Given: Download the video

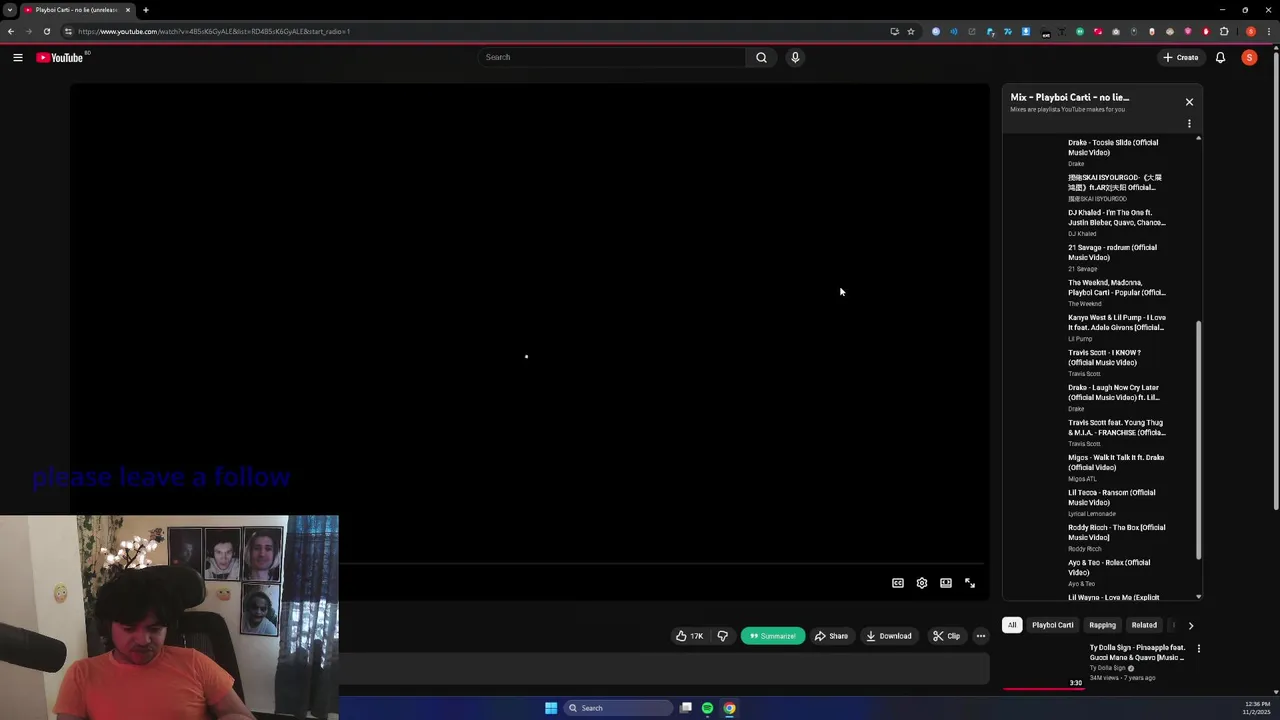Looking at the screenshot, I should pyautogui.click(x=889, y=636).
